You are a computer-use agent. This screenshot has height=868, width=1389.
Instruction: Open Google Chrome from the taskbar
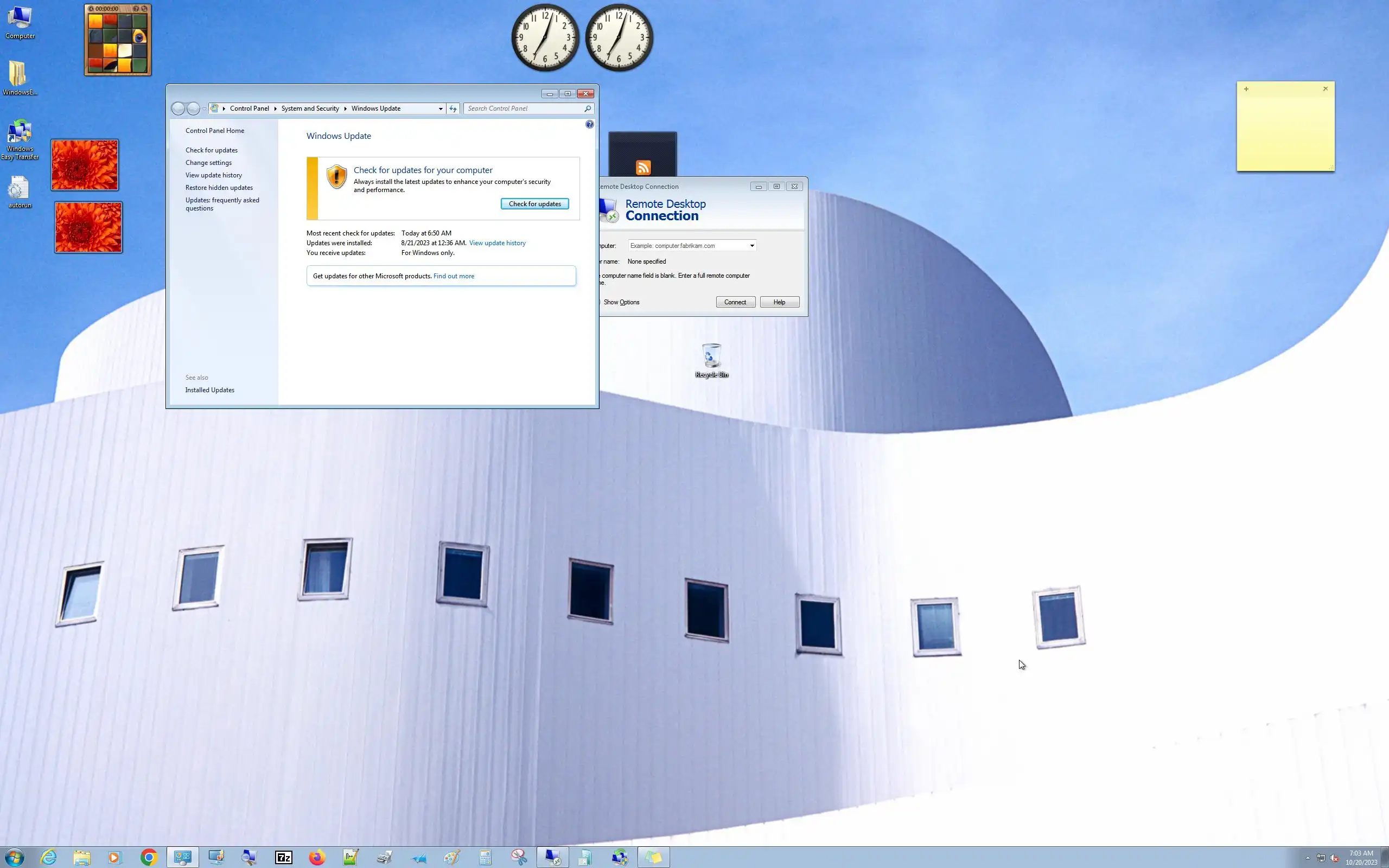tap(149, 857)
